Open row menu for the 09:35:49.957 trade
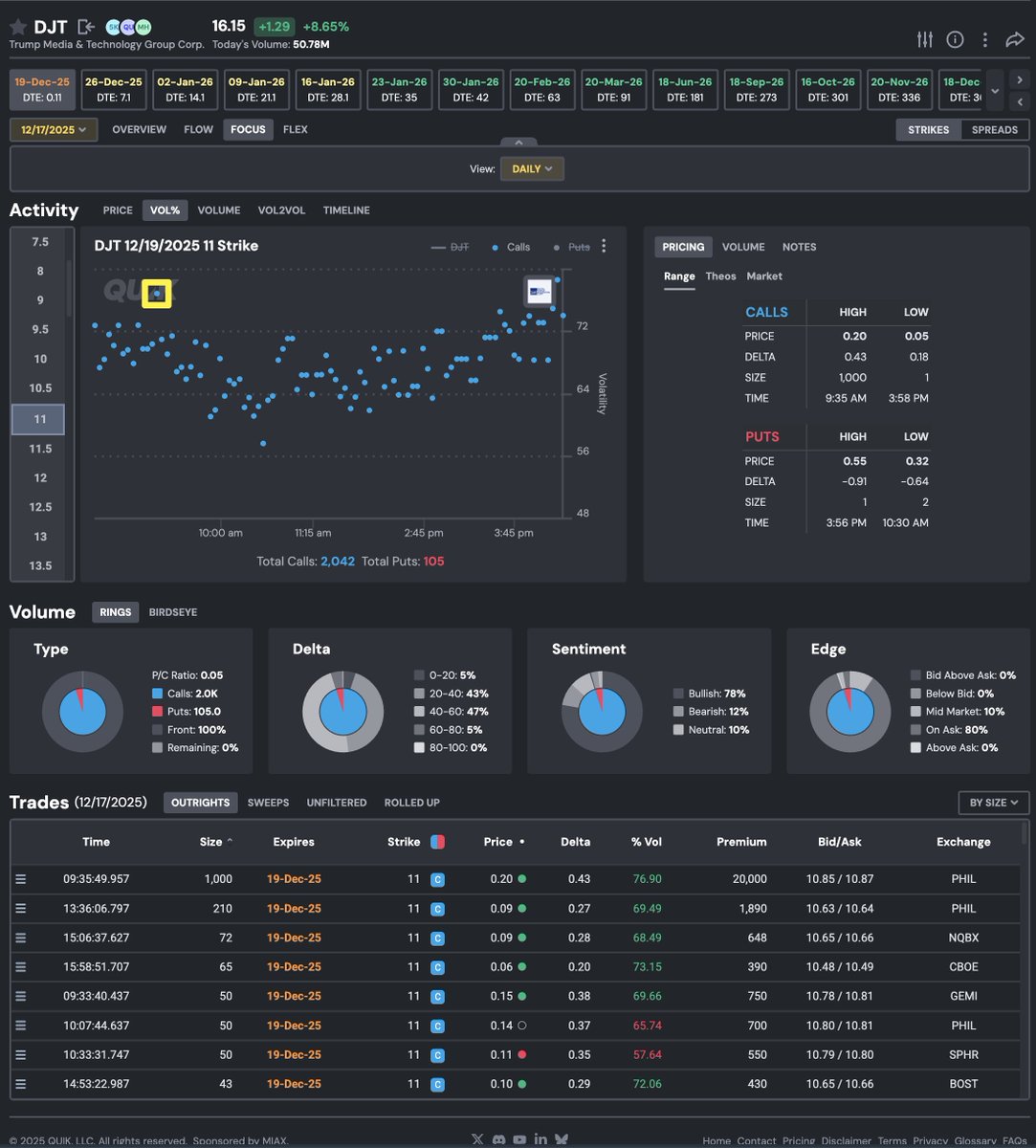 [20, 879]
